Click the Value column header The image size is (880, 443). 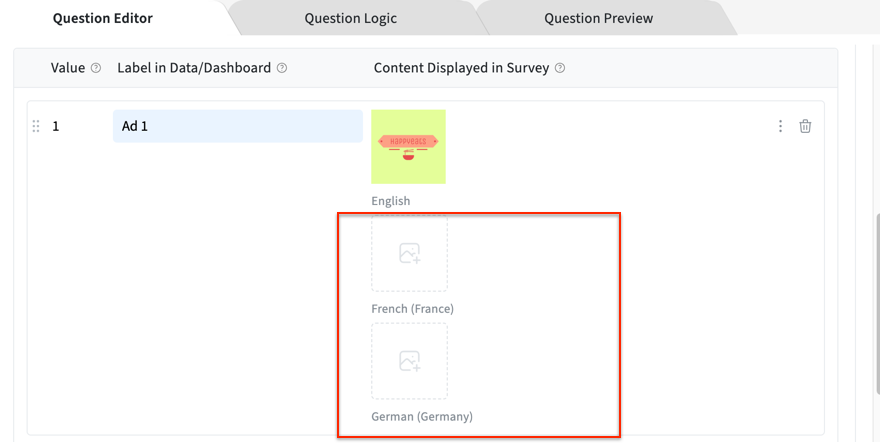68,68
